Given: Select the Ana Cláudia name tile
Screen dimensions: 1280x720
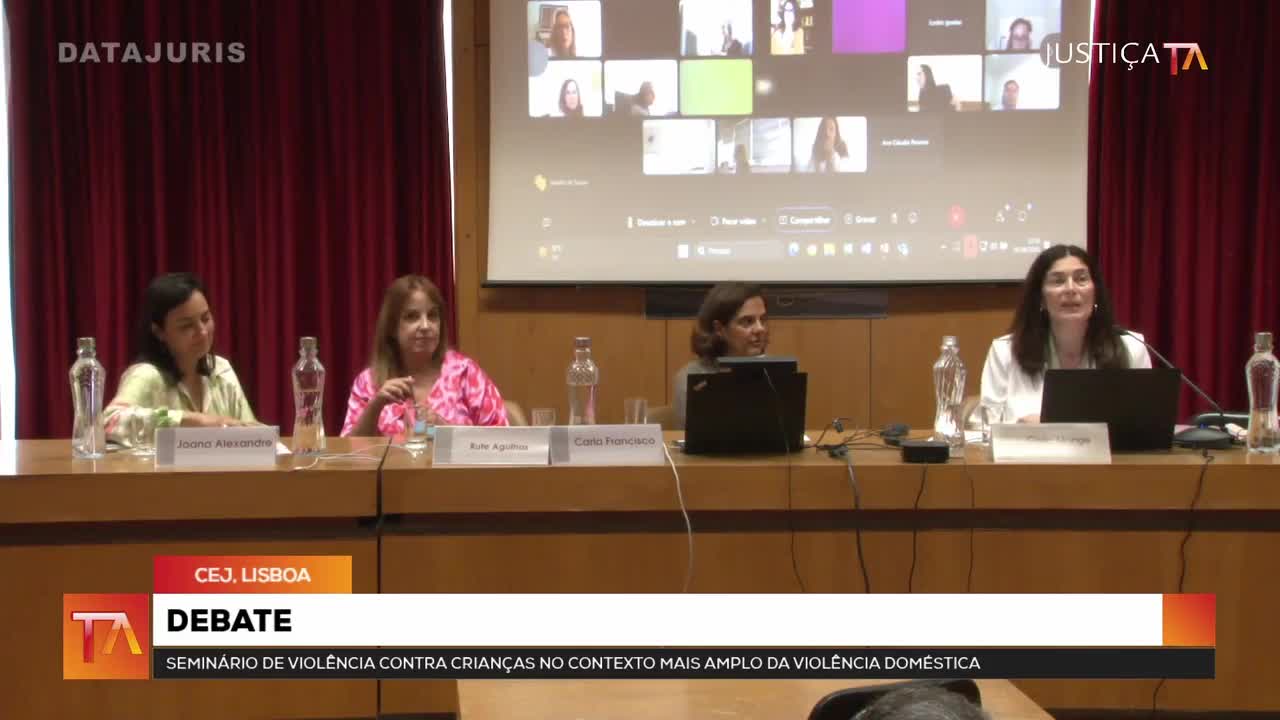Looking at the screenshot, I should click(905, 143).
